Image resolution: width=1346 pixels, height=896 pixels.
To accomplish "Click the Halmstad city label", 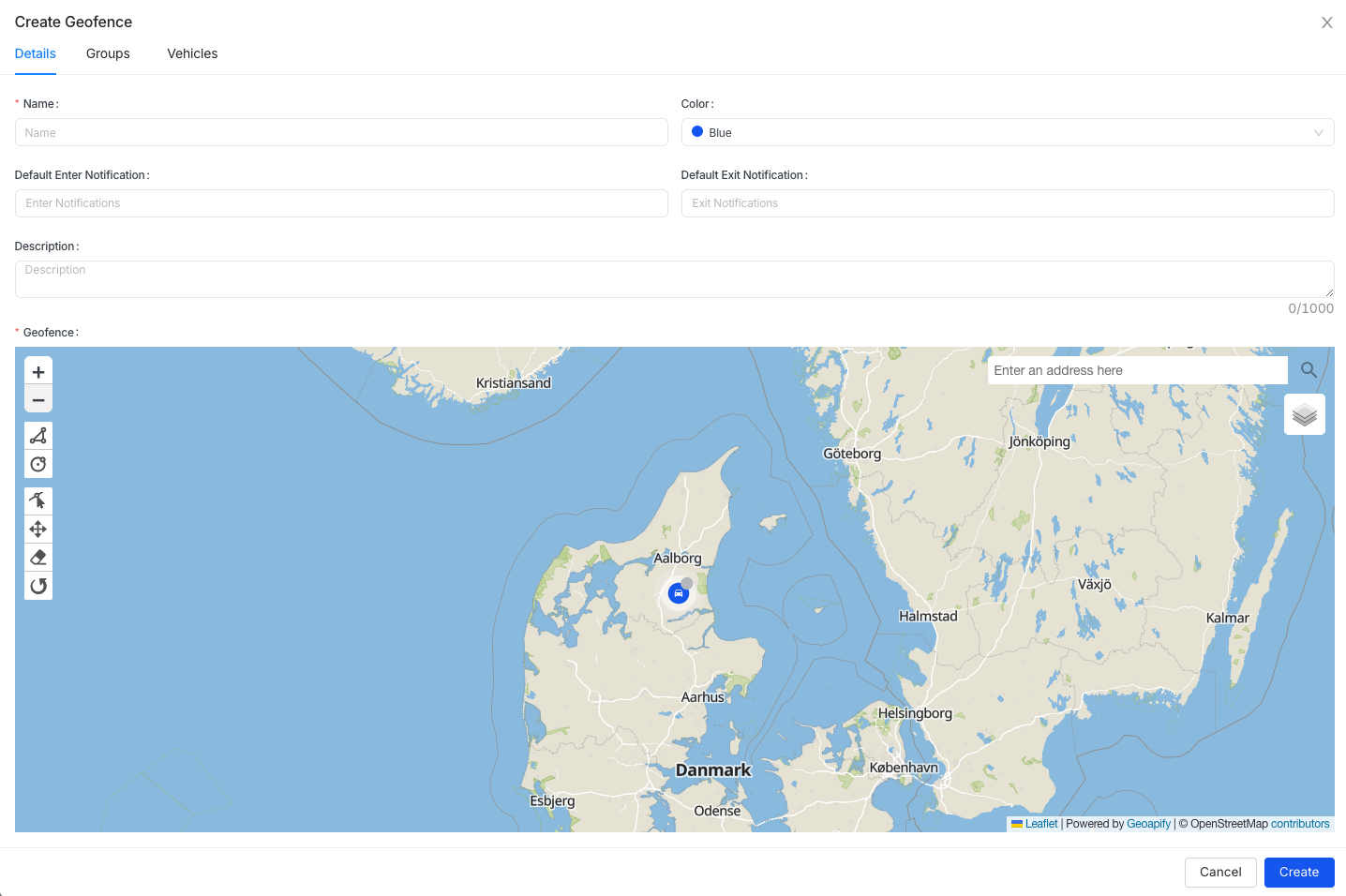I will (928, 616).
